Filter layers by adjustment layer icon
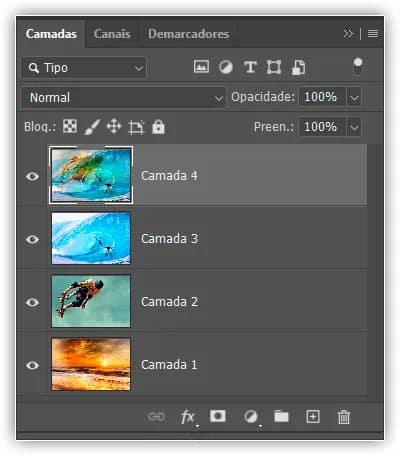The width and height of the screenshot is (400, 456). (x=226, y=67)
